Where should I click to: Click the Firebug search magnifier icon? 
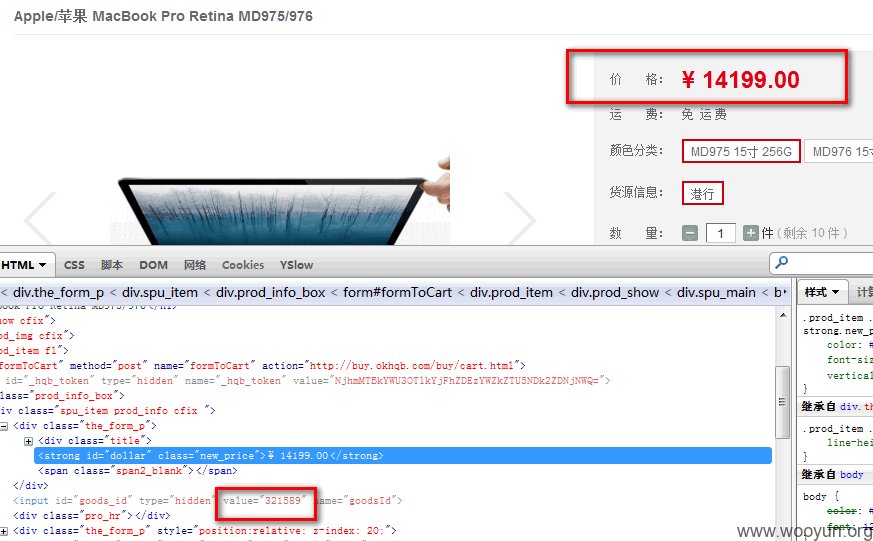782,262
